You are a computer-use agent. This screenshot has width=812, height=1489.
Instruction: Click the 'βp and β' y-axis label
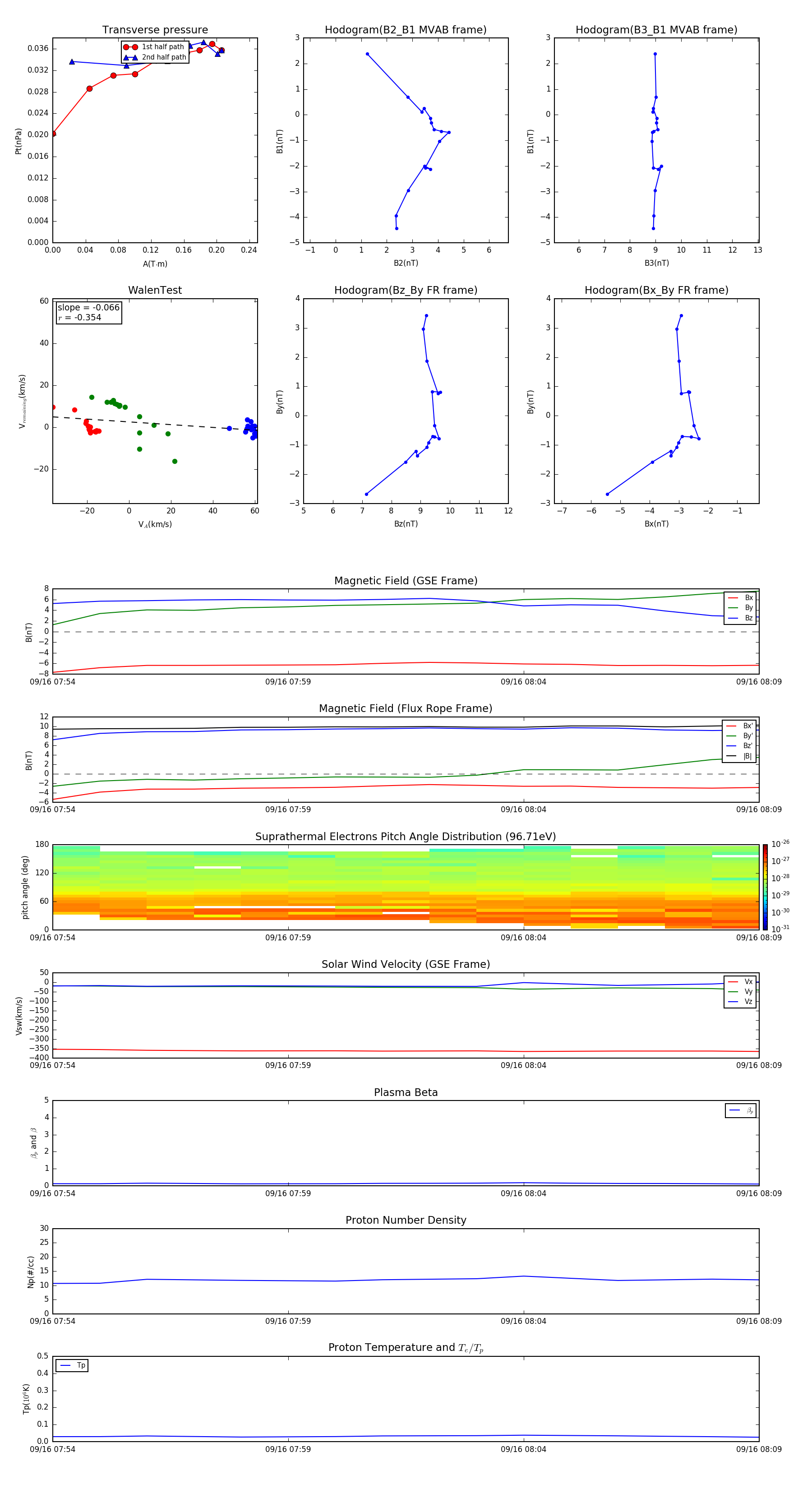pos(33,1143)
